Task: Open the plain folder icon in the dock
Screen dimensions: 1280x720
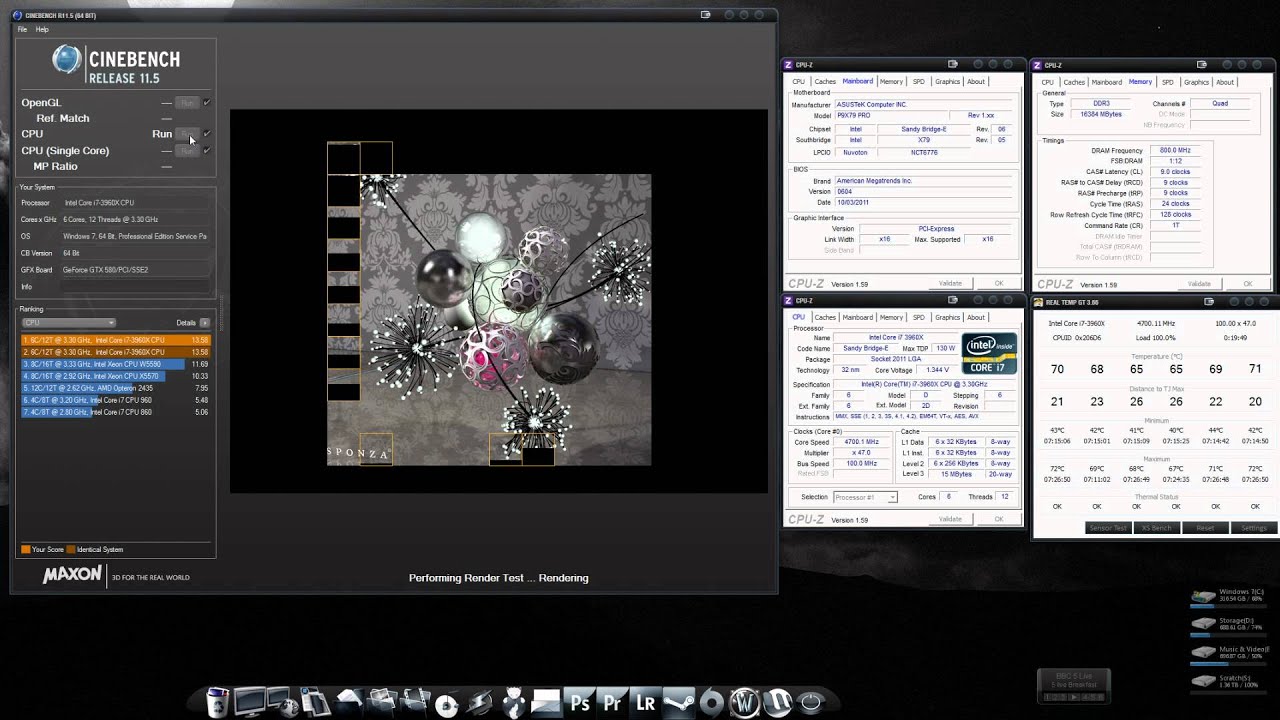Action: (x=349, y=702)
